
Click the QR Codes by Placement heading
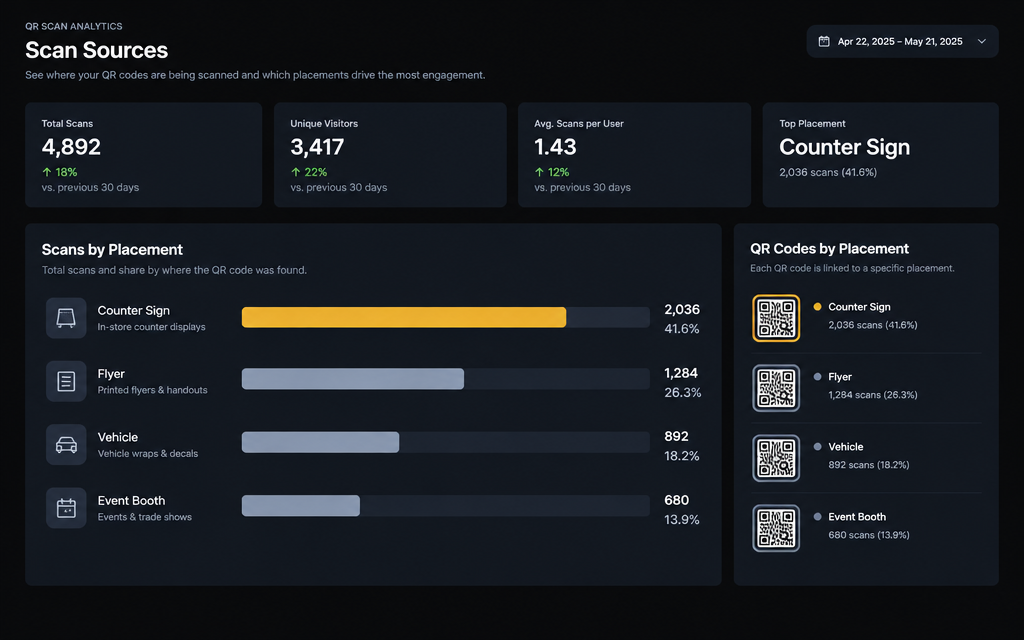829,249
